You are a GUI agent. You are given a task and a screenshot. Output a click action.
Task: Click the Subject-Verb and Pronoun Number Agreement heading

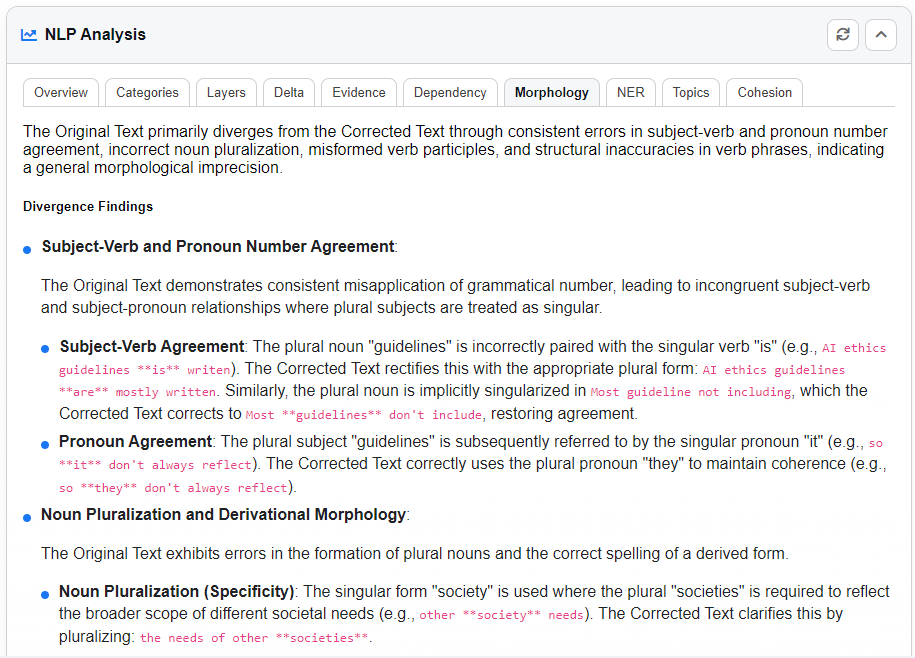(x=218, y=247)
